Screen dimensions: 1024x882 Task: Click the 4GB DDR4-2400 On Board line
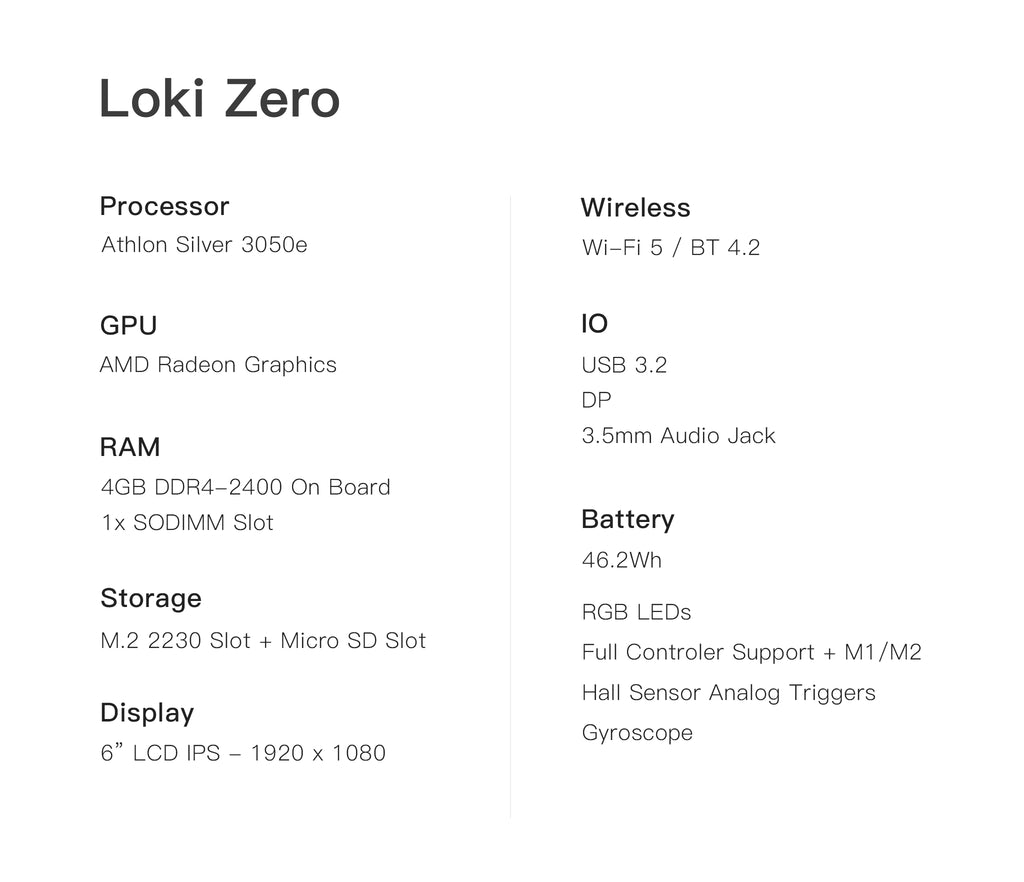pos(246,487)
